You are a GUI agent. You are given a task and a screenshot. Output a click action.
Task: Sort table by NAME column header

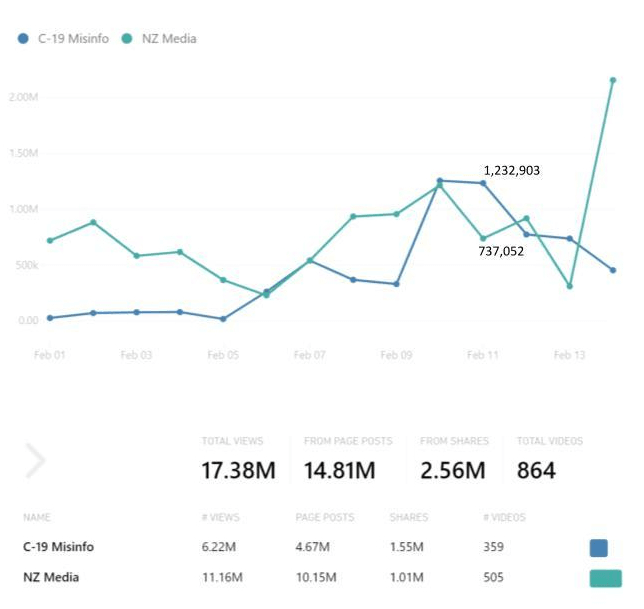tap(37, 518)
